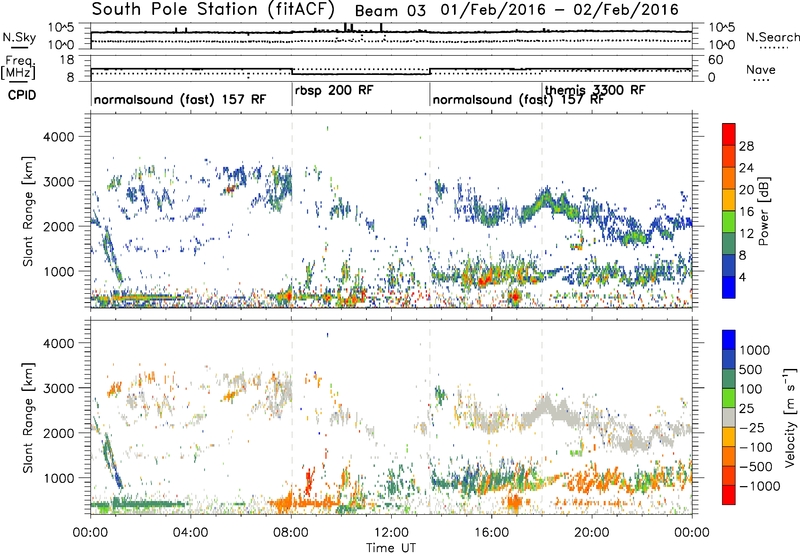Click 'Slant Range [km]' label of velocity panel

(x=28, y=418)
